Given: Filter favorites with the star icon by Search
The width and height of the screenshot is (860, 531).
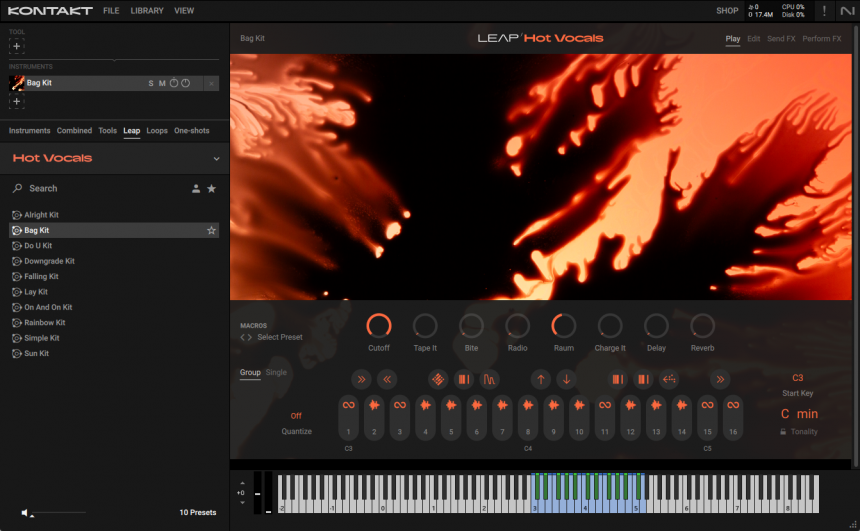Looking at the screenshot, I should [x=212, y=189].
